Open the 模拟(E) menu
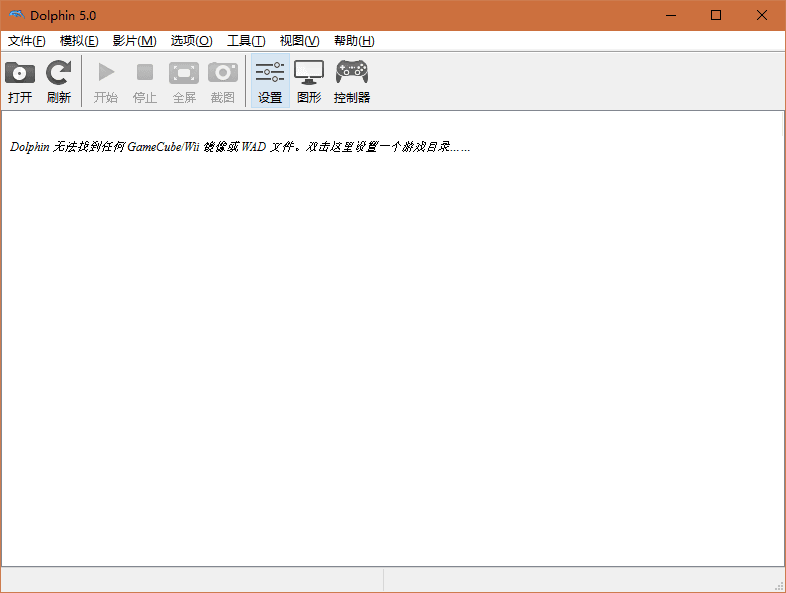Viewport: 786px width, 593px height. coord(79,41)
